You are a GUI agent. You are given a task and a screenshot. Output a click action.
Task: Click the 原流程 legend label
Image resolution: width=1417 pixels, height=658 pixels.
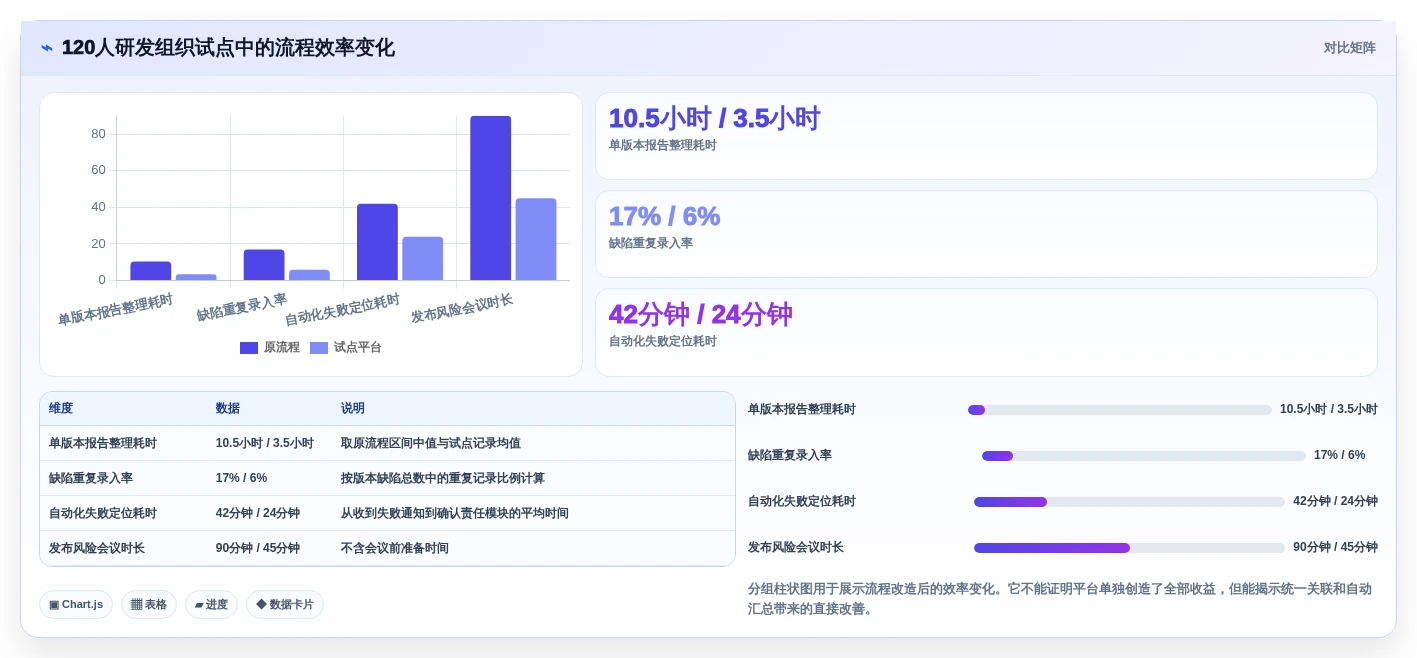[282, 348]
